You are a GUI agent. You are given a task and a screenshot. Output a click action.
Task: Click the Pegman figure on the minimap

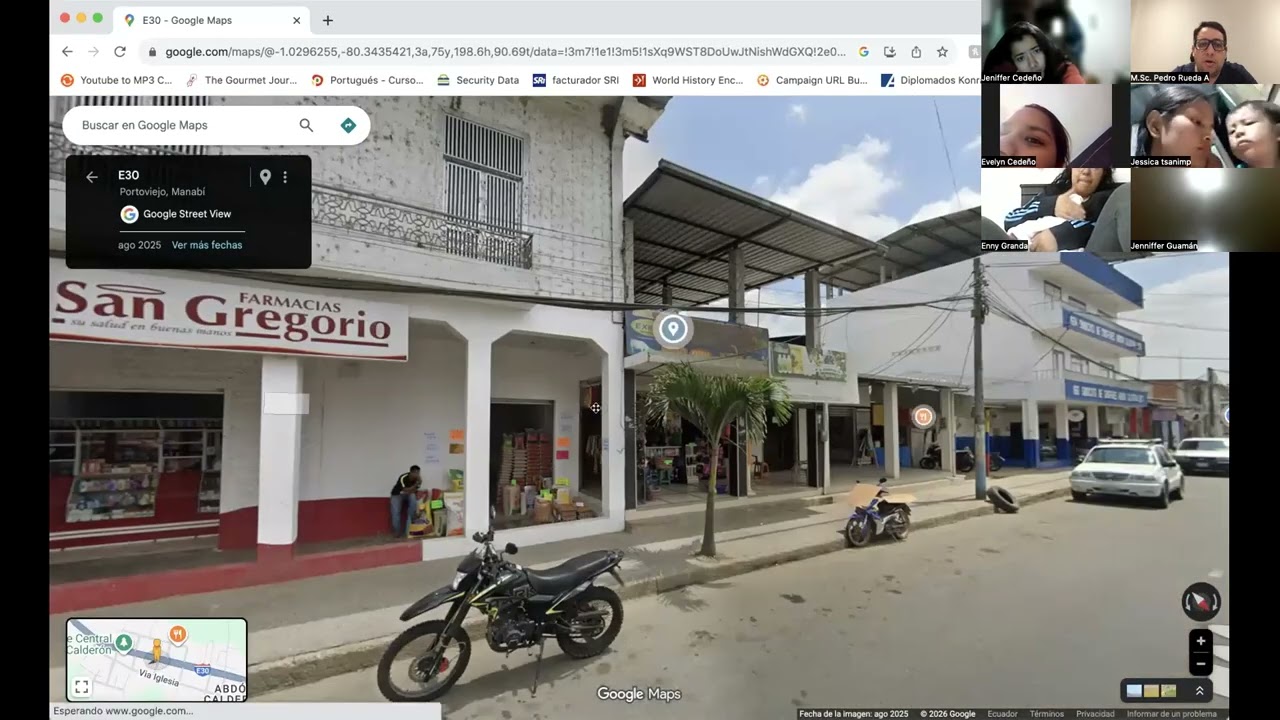click(x=156, y=651)
